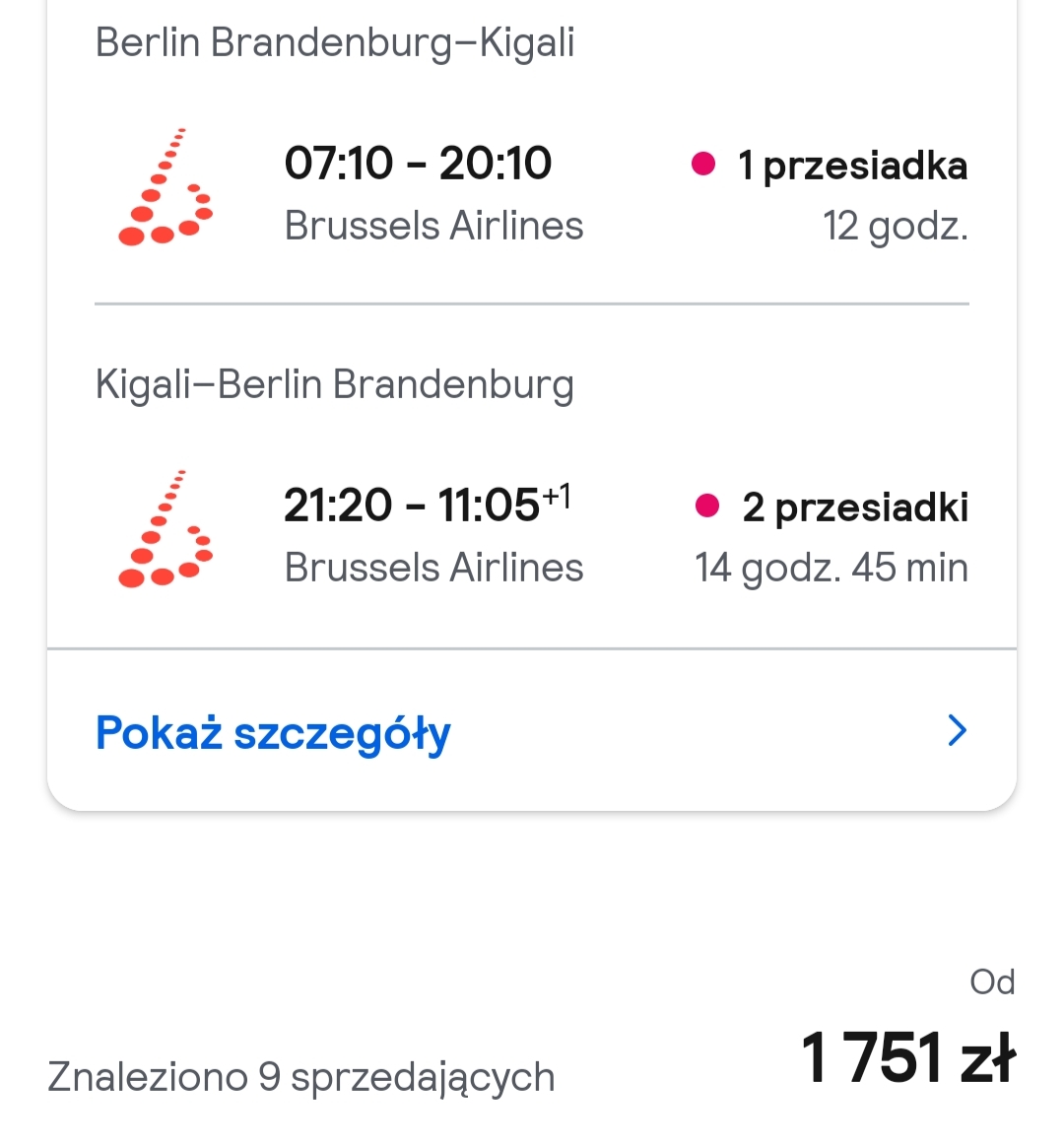This screenshot has height=1148, width=1064.
Task: Tap the pink dot beside 2 przesiadki
Action: point(707,506)
